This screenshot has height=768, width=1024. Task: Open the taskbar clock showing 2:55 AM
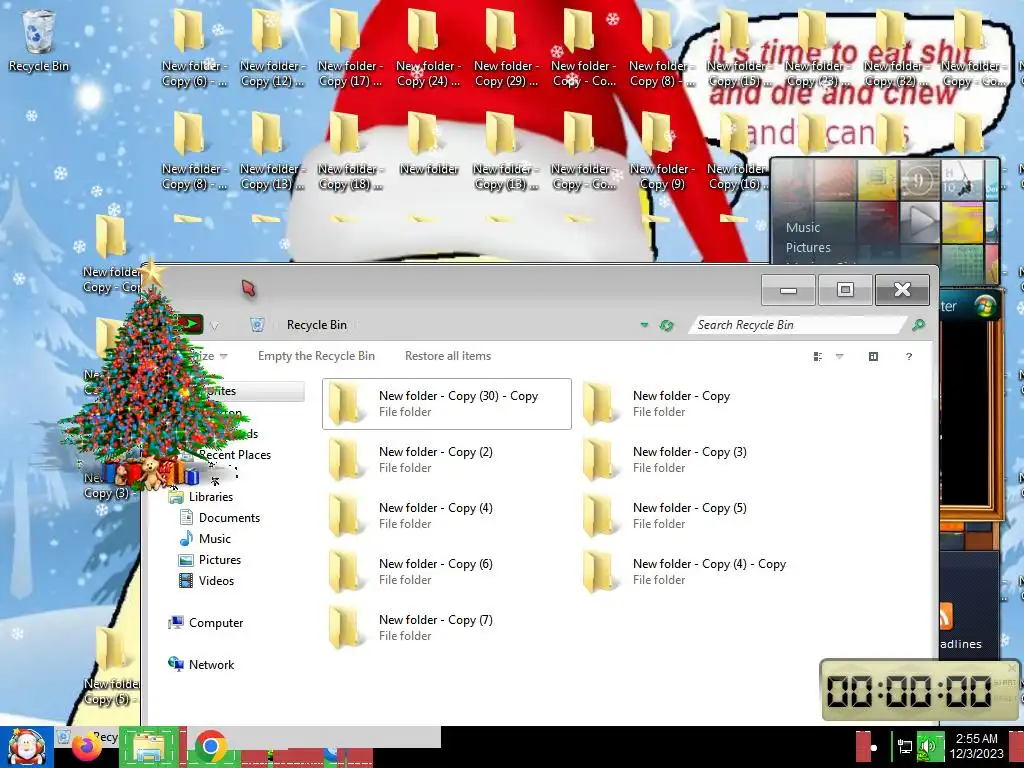[x=976, y=746]
